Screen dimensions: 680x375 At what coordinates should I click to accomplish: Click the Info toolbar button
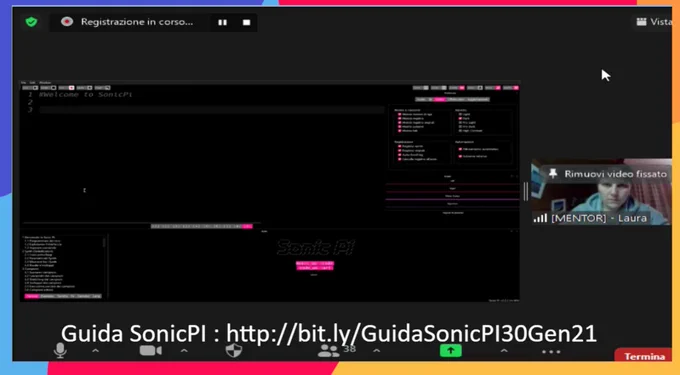[x=475, y=88]
